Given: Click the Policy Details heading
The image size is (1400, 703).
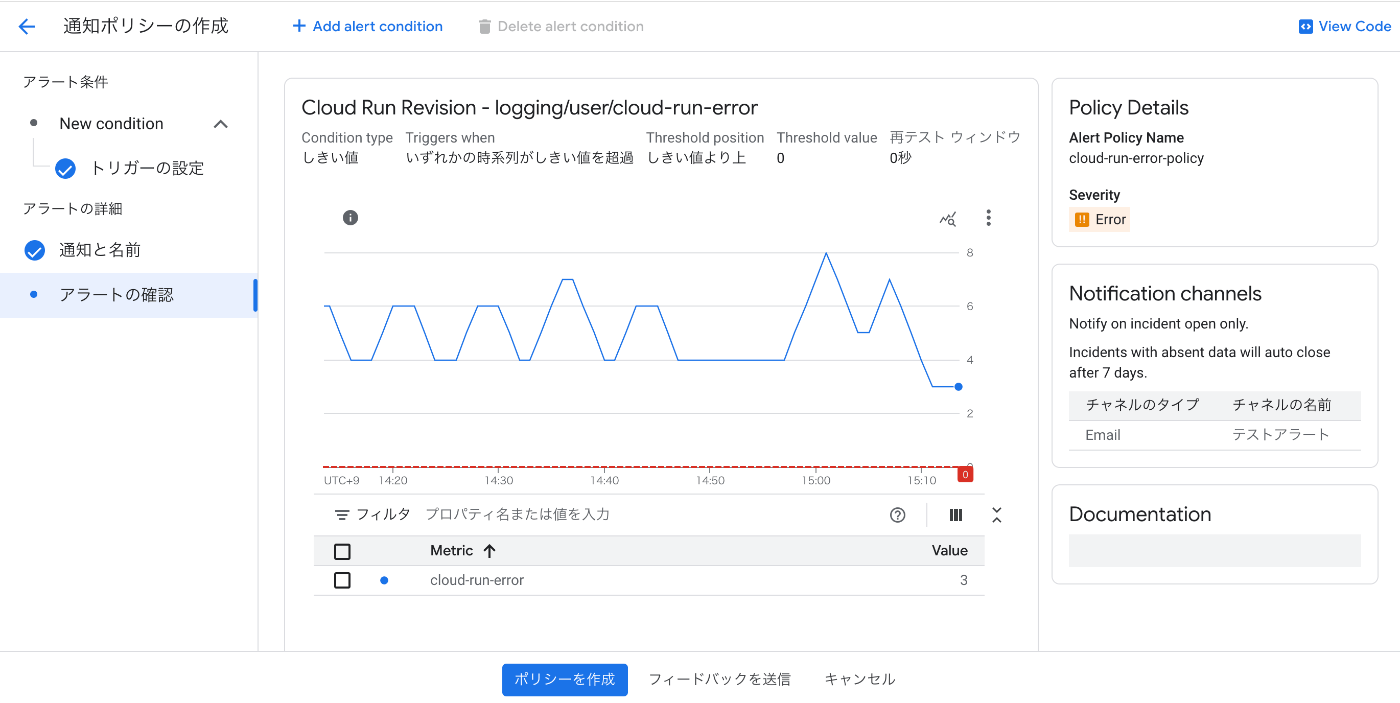Looking at the screenshot, I should [1129, 108].
